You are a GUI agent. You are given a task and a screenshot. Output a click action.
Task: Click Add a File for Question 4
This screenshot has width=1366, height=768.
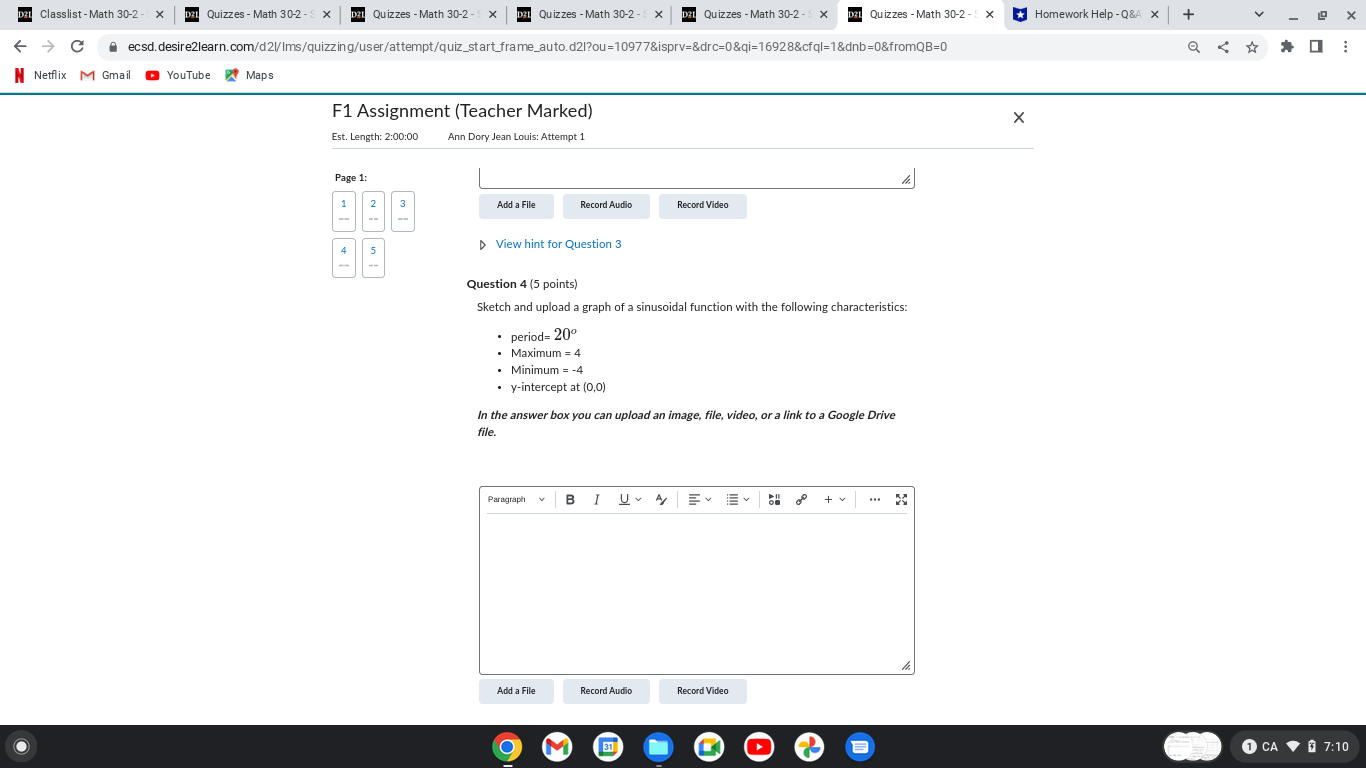(516, 691)
